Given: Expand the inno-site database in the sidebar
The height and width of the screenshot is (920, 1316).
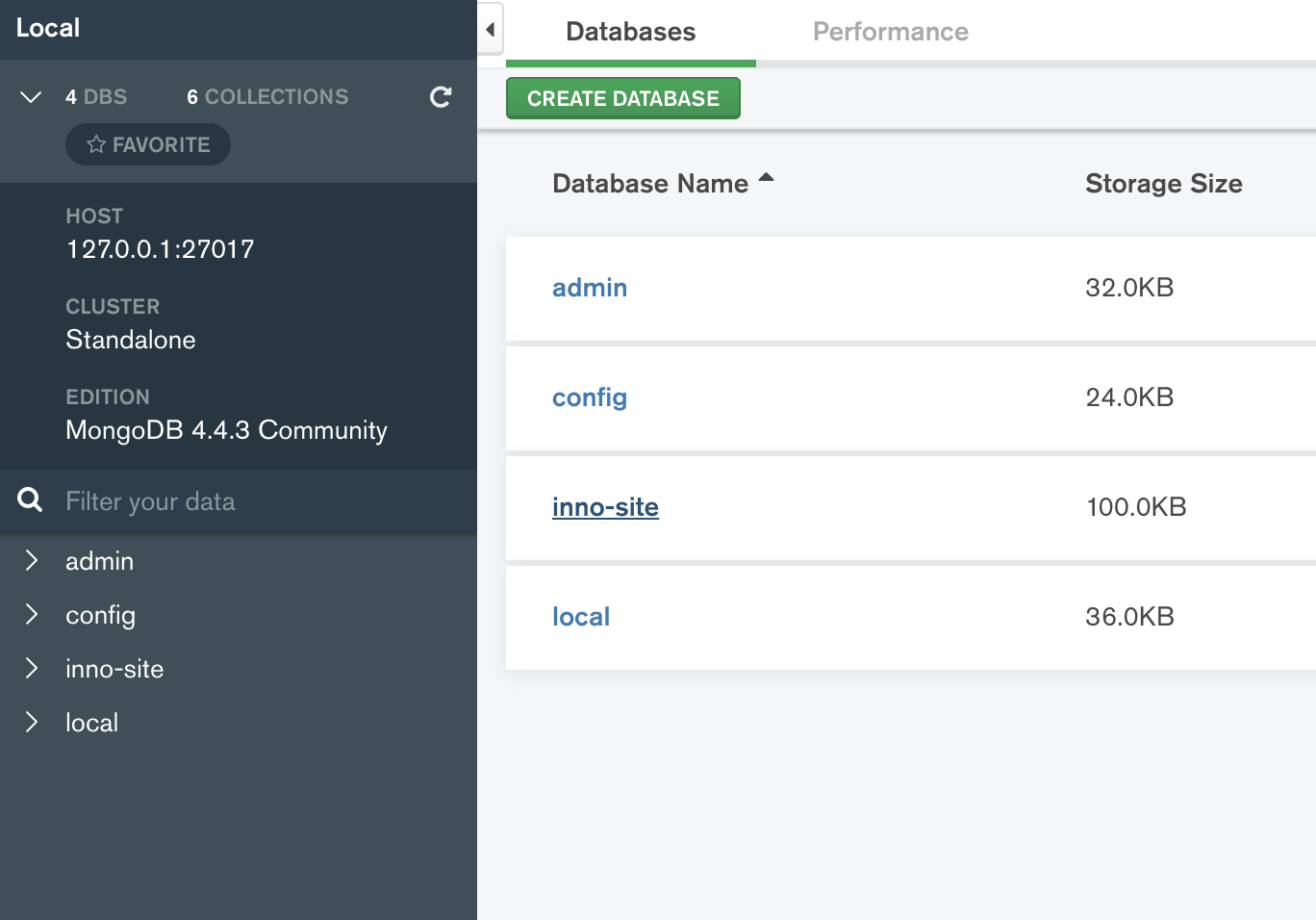Looking at the screenshot, I should pos(31,669).
